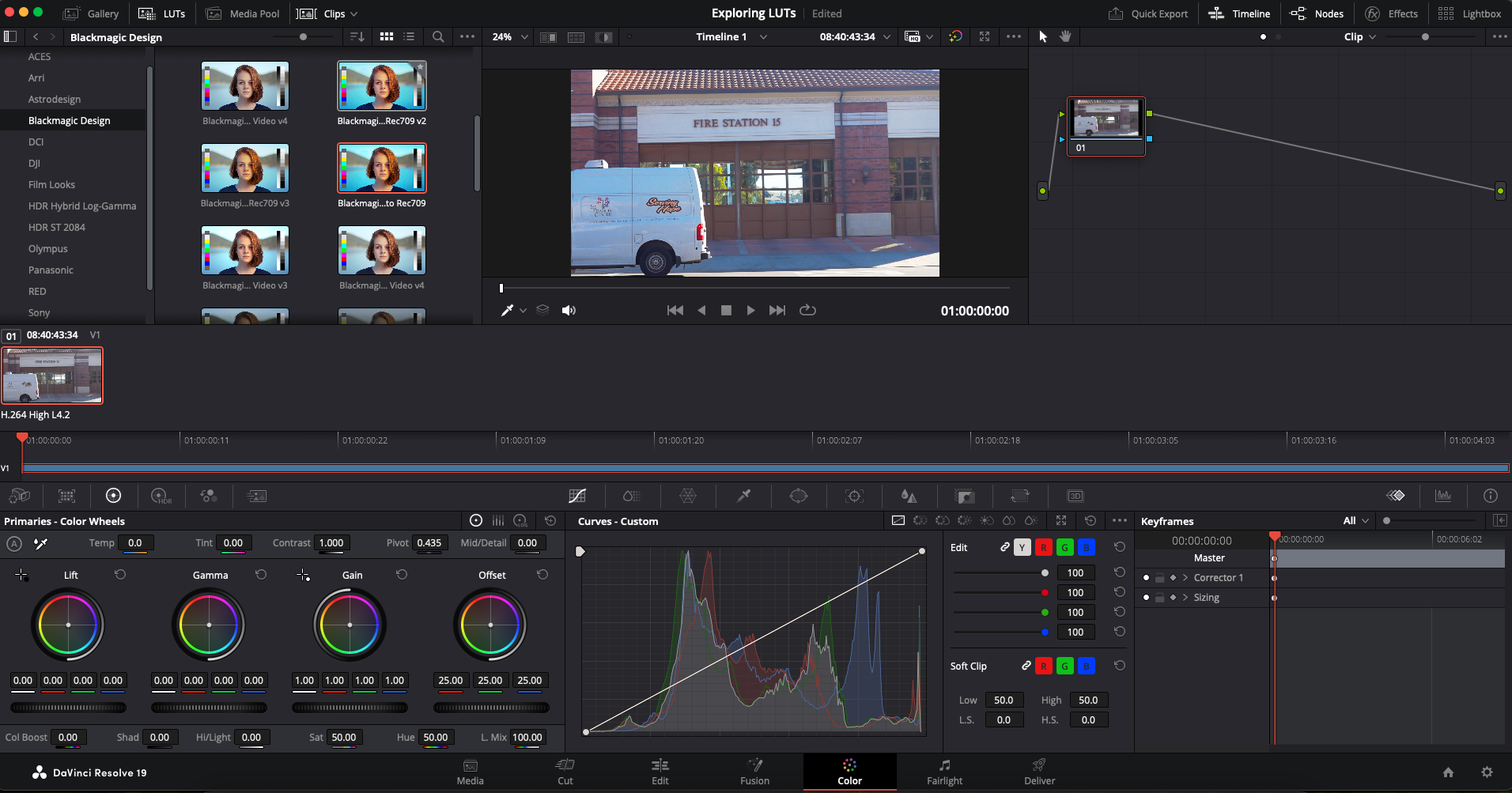Toggle the blue curve channel

pyautogui.click(x=1087, y=547)
